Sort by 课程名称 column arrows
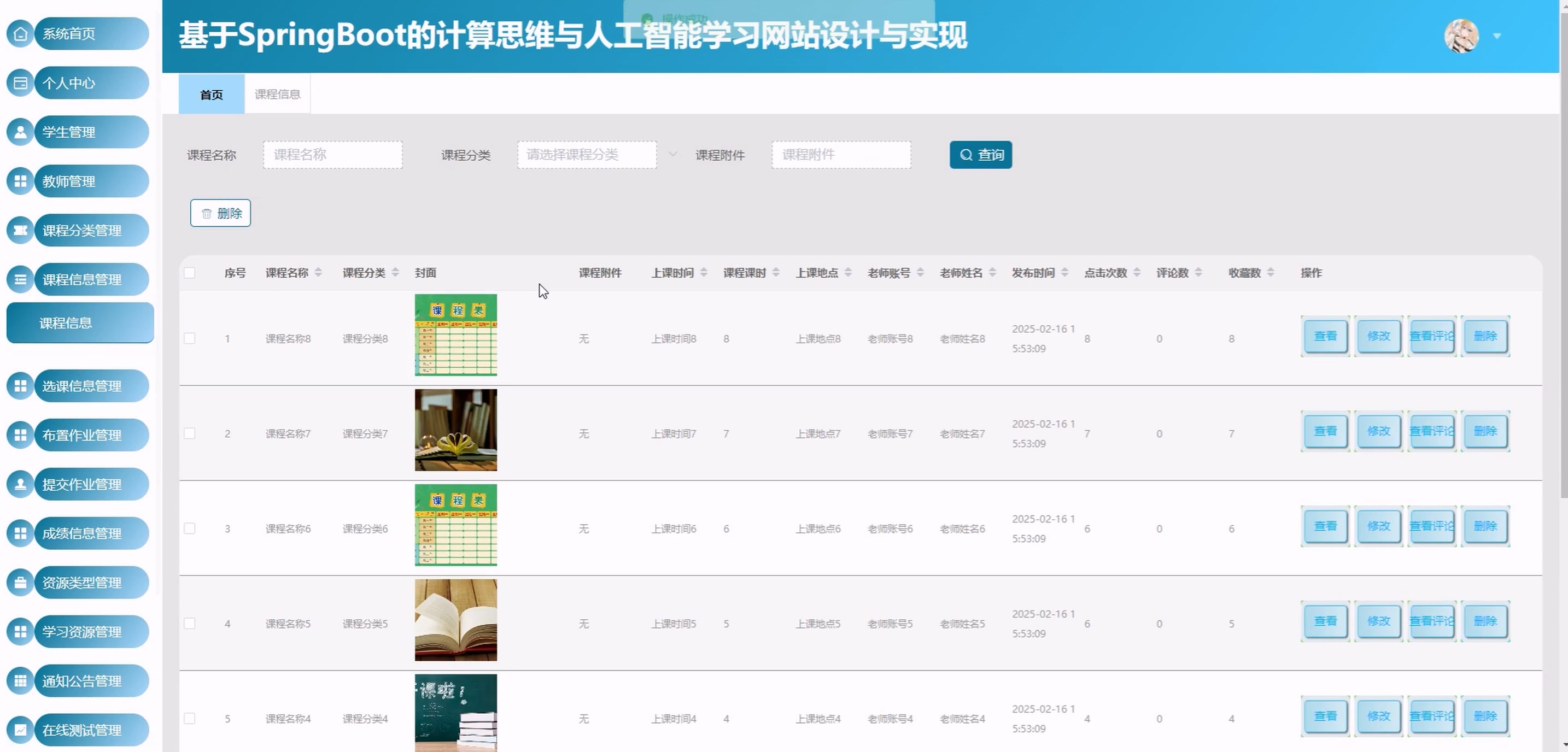Image resolution: width=1568 pixels, height=752 pixels. point(318,273)
